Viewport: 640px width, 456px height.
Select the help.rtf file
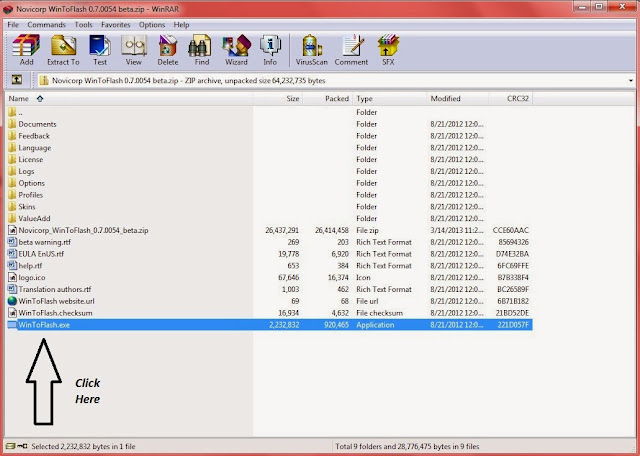pos(269,266)
